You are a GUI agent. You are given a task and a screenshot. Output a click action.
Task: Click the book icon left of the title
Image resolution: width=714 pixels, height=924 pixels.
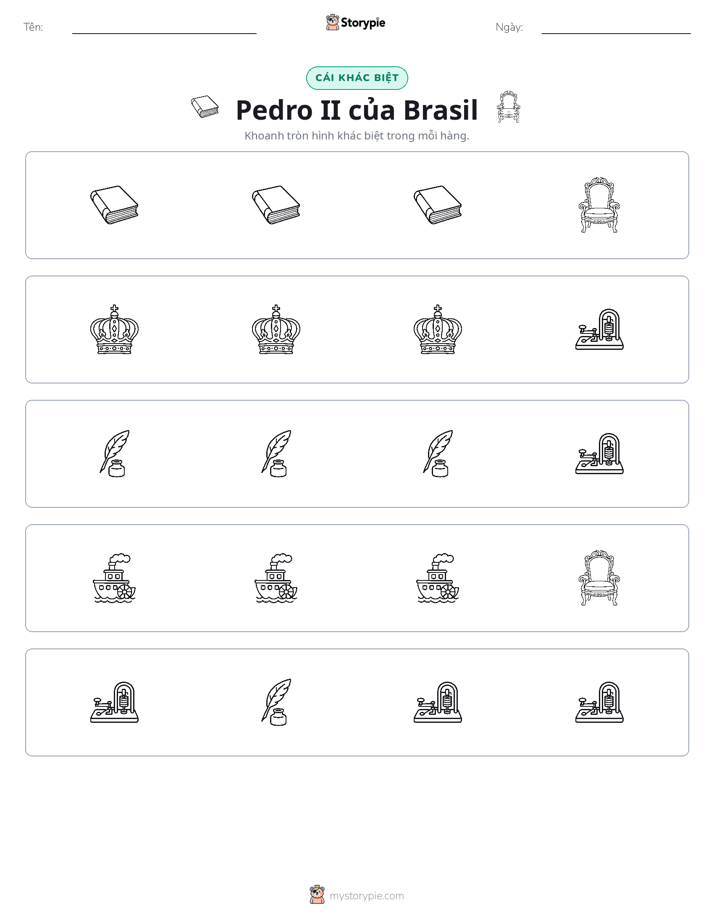coord(205,107)
